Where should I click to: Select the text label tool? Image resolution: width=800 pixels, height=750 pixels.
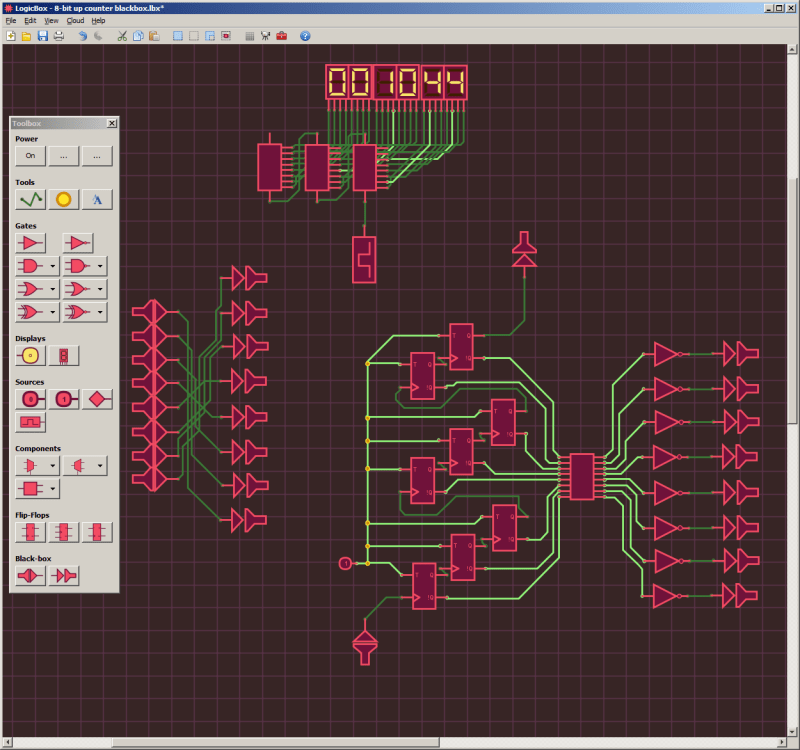(97, 200)
